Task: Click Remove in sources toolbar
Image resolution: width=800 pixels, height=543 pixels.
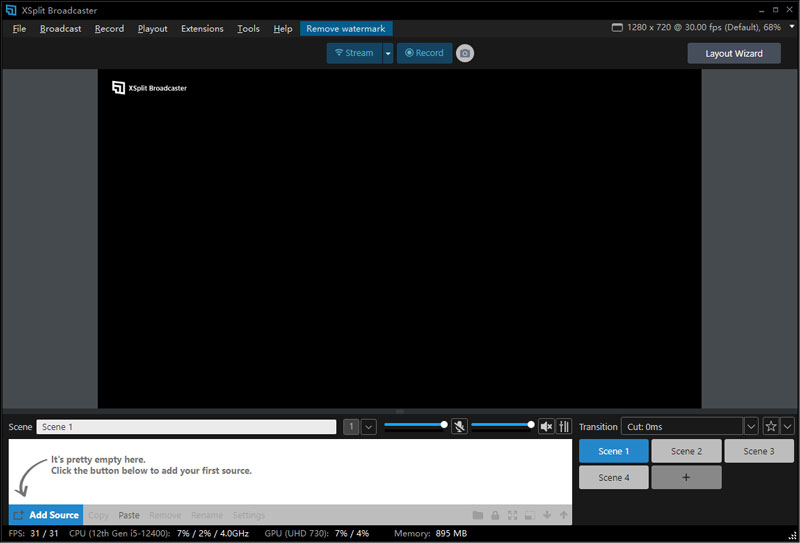Action: point(165,515)
